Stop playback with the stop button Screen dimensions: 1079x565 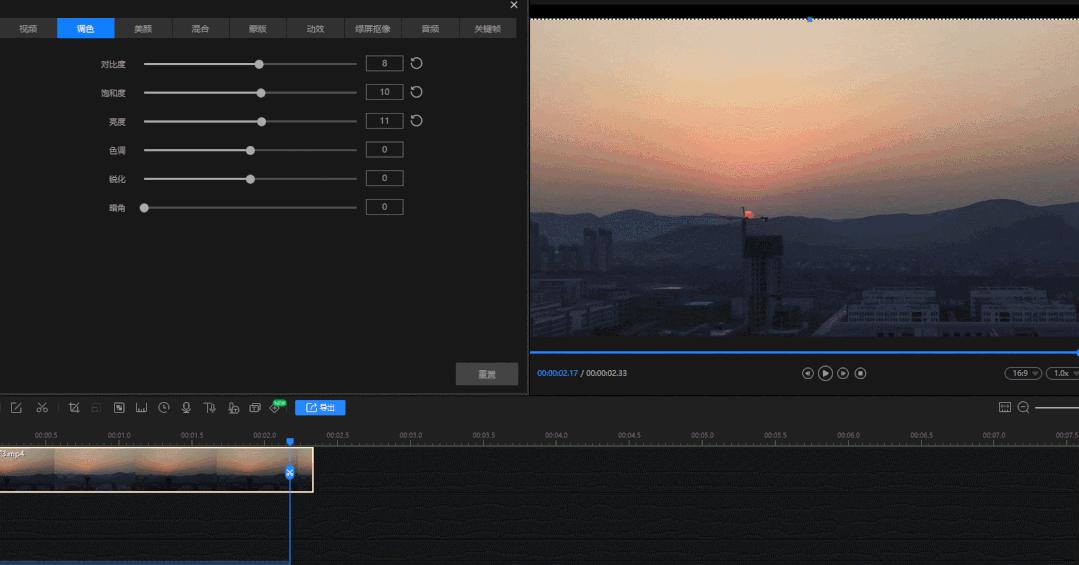[x=860, y=373]
